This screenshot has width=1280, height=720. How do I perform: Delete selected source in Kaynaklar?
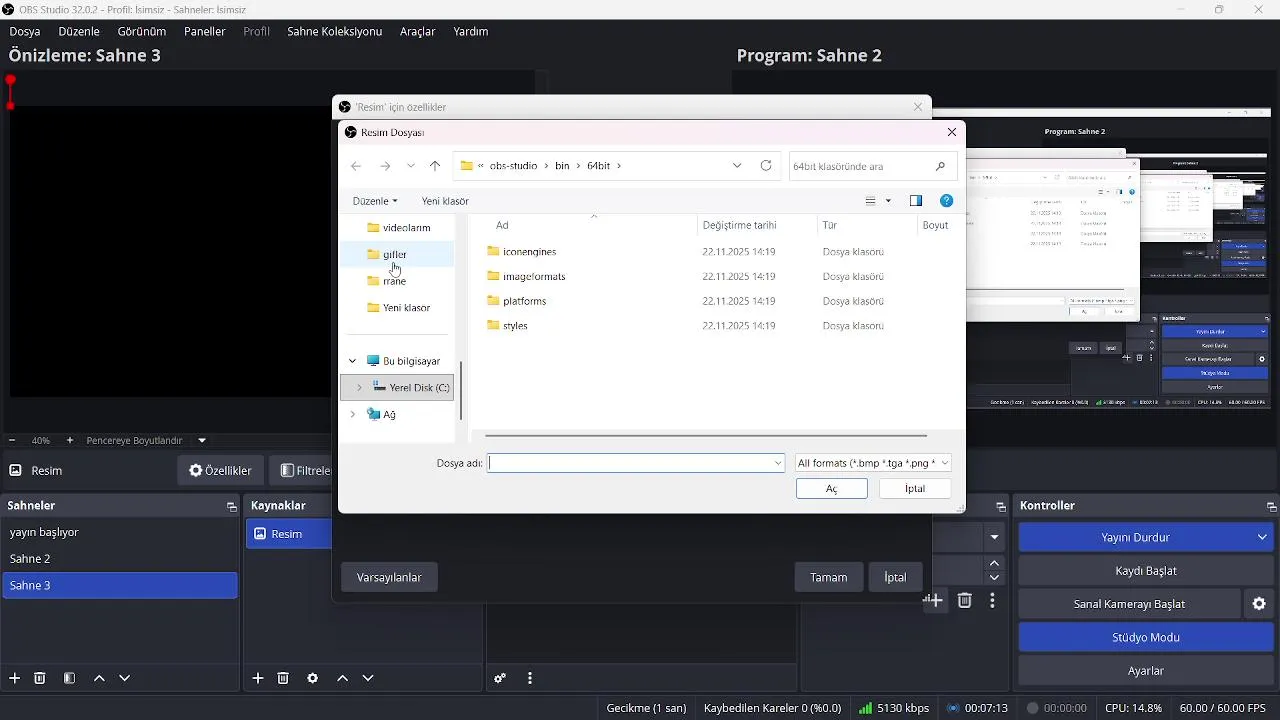[x=283, y=678]
